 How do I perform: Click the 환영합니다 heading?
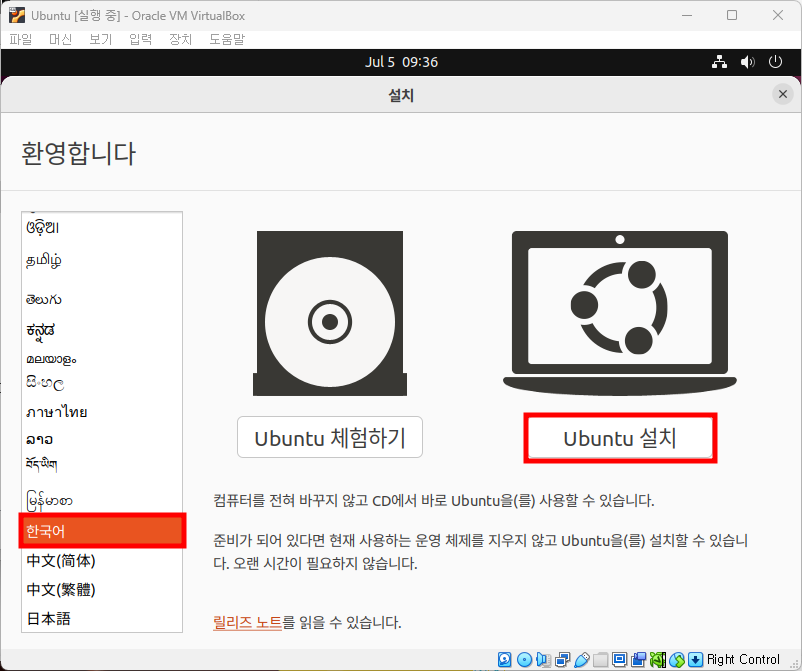point(78,153)
